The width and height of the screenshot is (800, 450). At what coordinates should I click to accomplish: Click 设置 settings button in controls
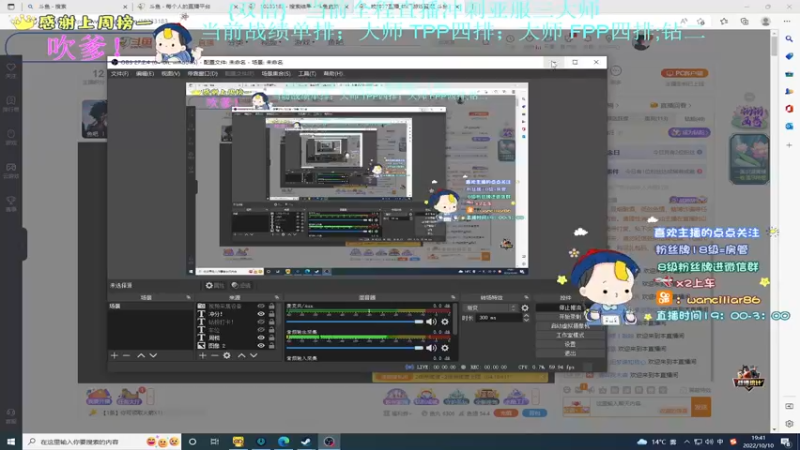click(x=570, y=344)
